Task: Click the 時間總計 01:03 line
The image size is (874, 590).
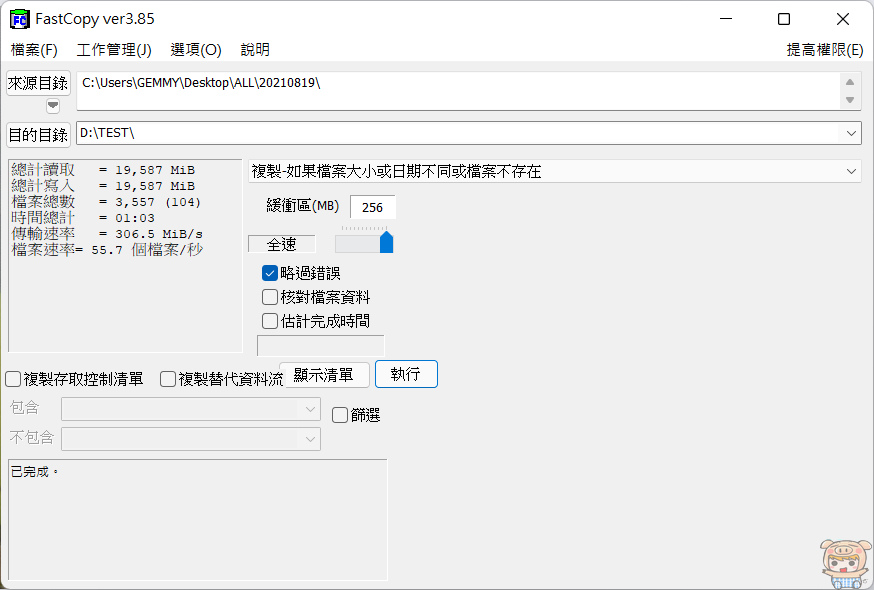Action: point(84,218)
